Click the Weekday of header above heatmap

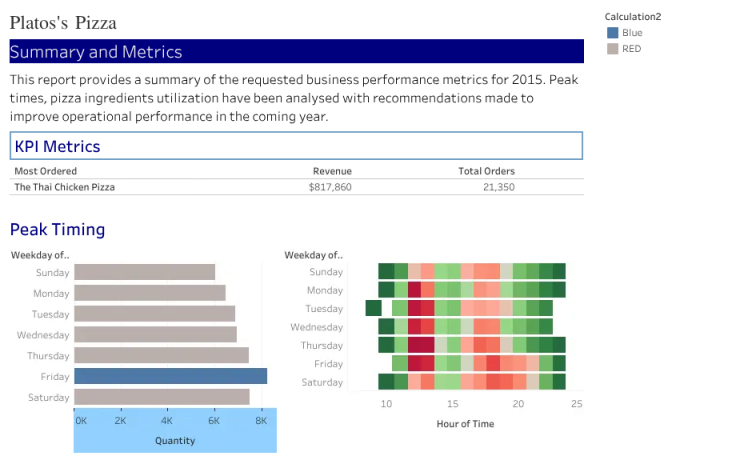[x=314, y=255]
